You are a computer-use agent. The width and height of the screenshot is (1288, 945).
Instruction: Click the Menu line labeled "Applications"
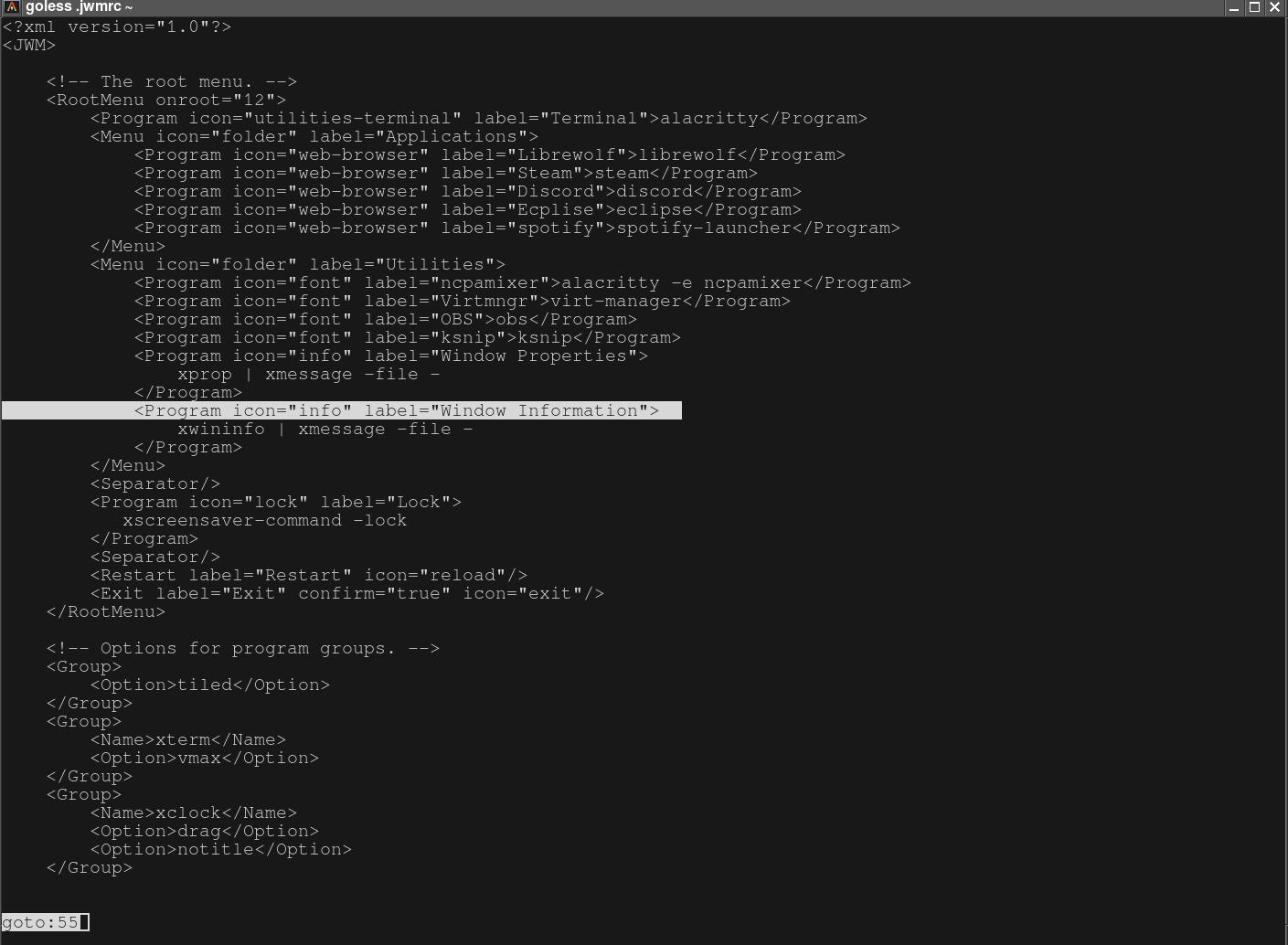point(314,137)
